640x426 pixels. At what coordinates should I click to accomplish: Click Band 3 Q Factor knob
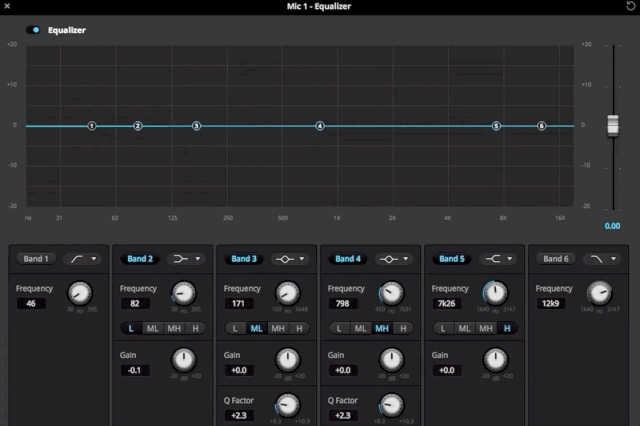pyautogui.click(x=288, y=405)
